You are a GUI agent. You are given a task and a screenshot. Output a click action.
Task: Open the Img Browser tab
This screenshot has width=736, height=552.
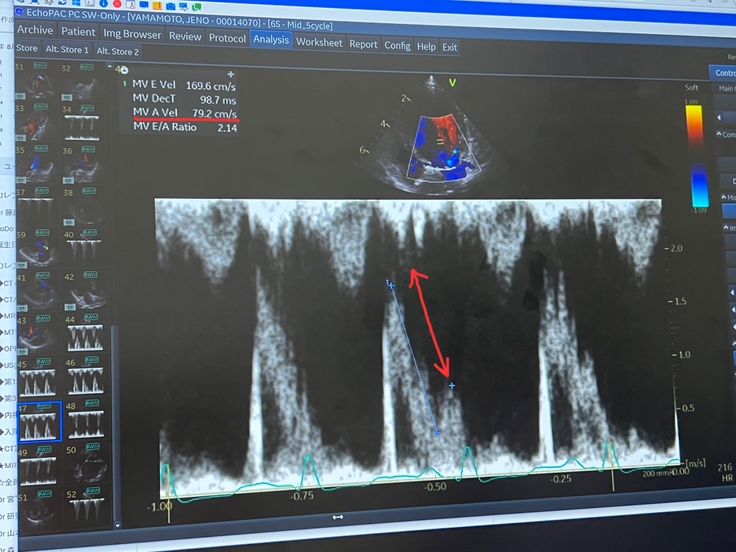pos(132,35)
